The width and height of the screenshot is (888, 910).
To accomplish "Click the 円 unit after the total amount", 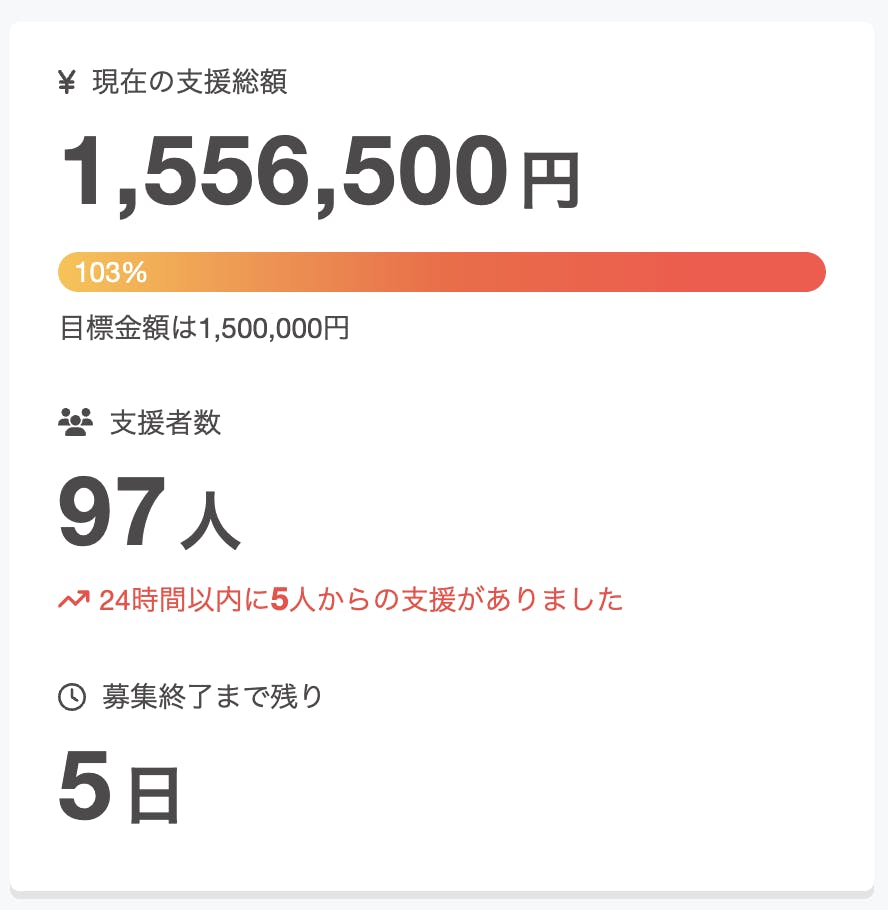I will pyautogui.click(x=549, y=183).
